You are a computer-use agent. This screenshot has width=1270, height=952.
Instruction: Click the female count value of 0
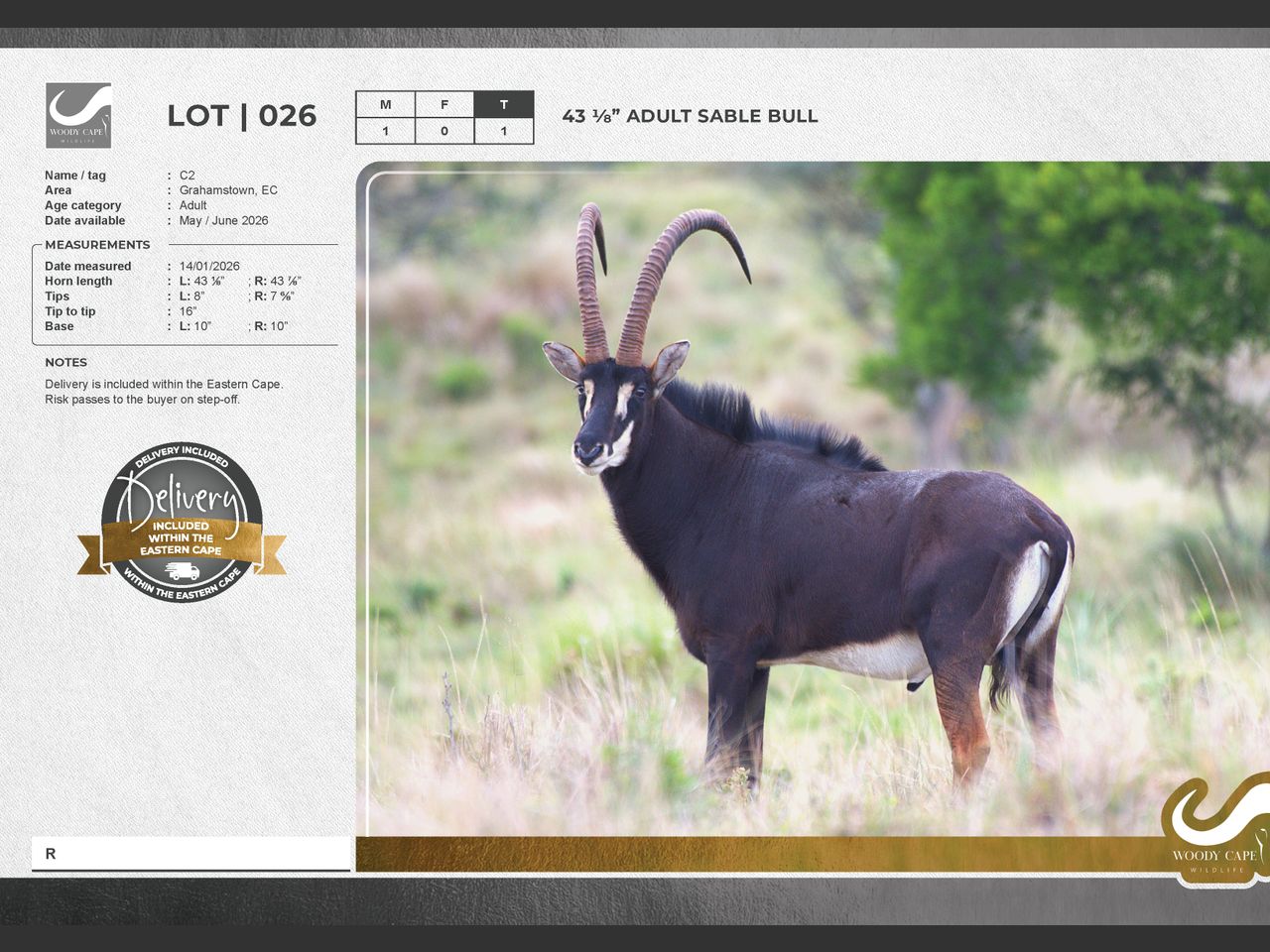pyautogui.click(x=444, y=131)
